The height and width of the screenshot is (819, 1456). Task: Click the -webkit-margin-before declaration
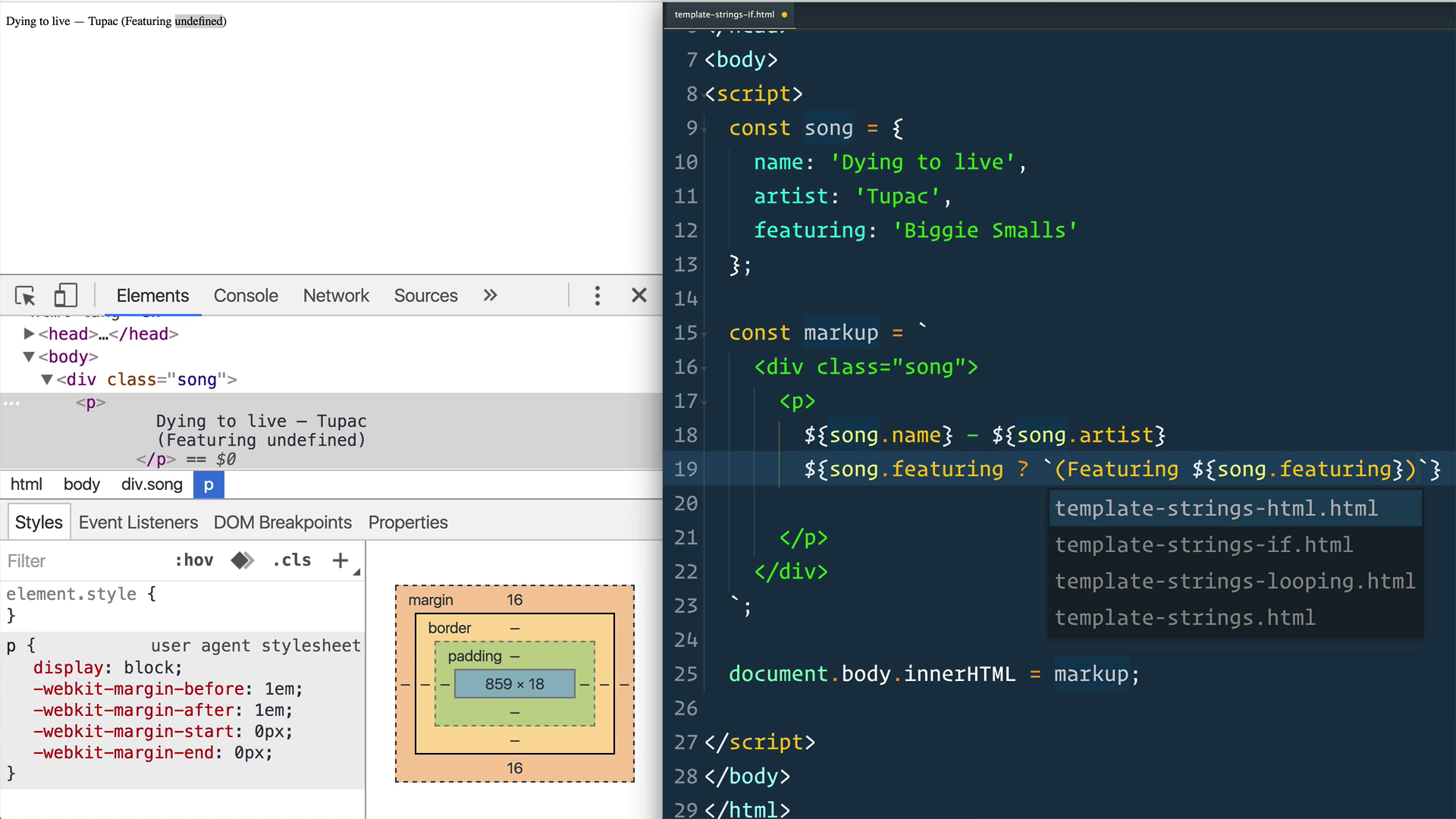(168, 689)
